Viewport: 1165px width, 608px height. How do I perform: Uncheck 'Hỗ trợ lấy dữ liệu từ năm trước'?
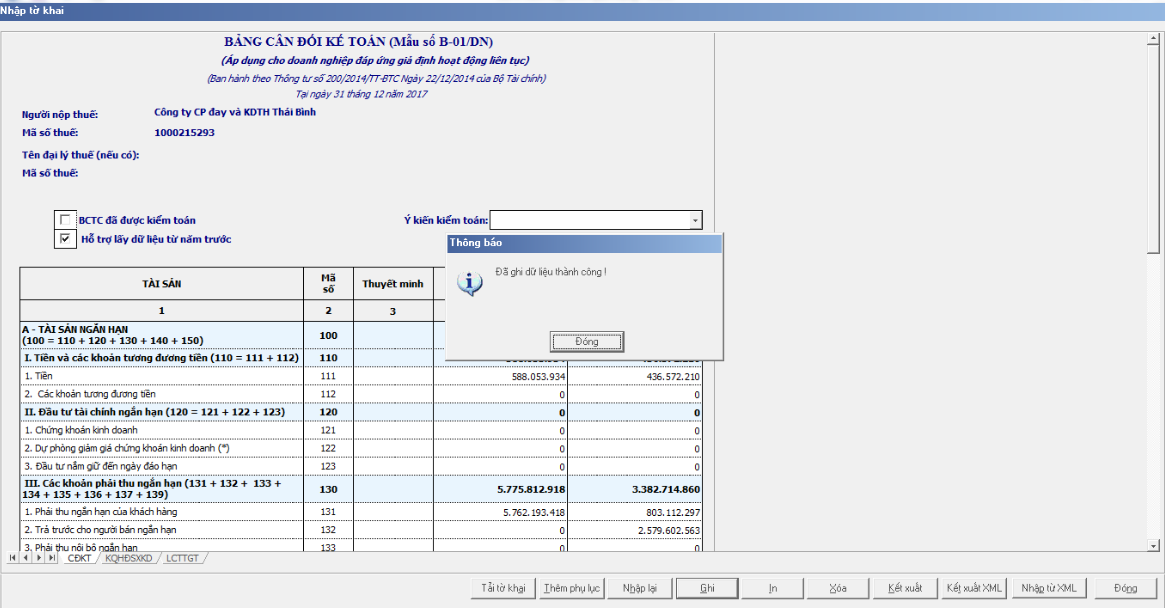tap(66, 239)
